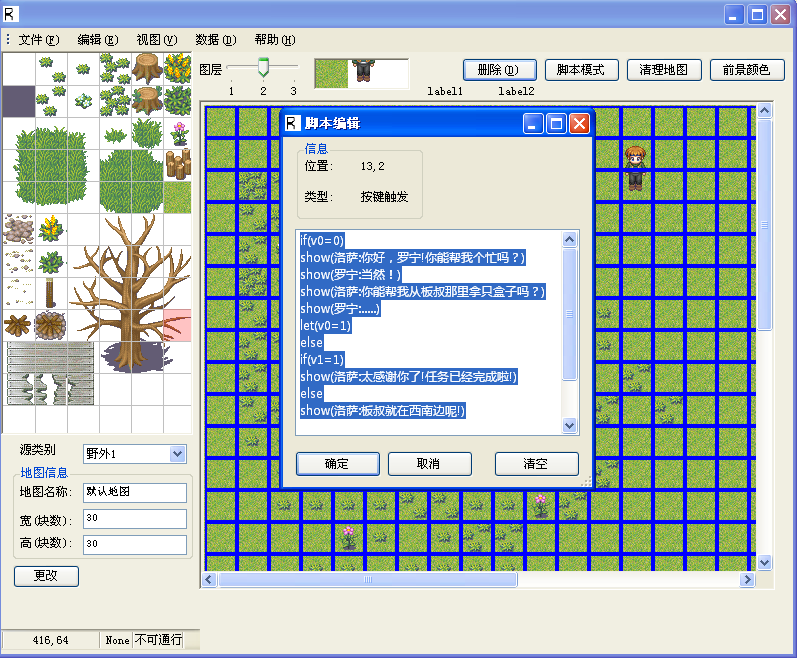Click the 清理地图 clear map button
Image resolution: width=797 pixels, height=658 pixels.
click(x=664, y=70)
